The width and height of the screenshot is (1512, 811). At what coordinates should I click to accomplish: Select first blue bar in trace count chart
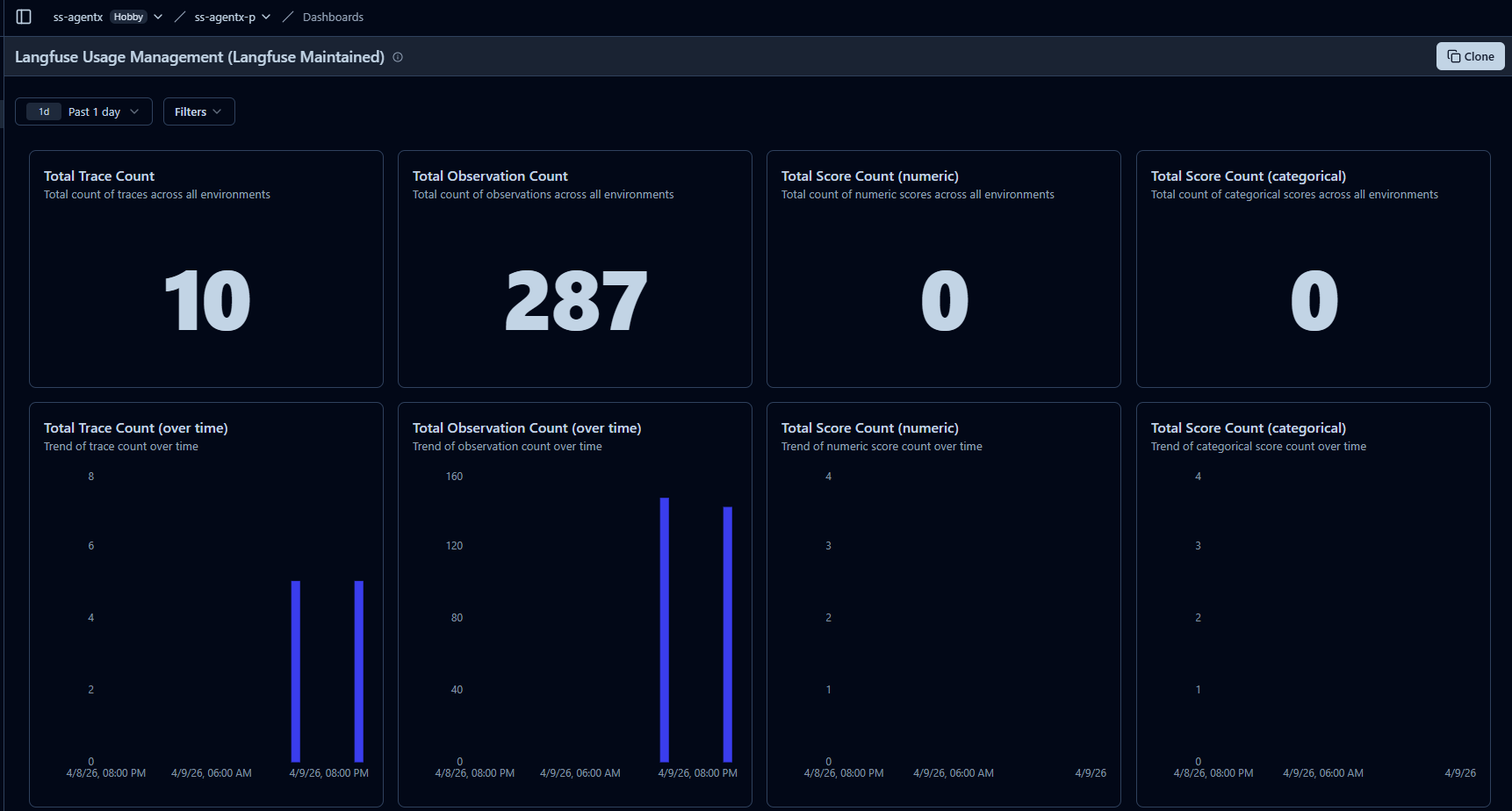coord(296,671)
